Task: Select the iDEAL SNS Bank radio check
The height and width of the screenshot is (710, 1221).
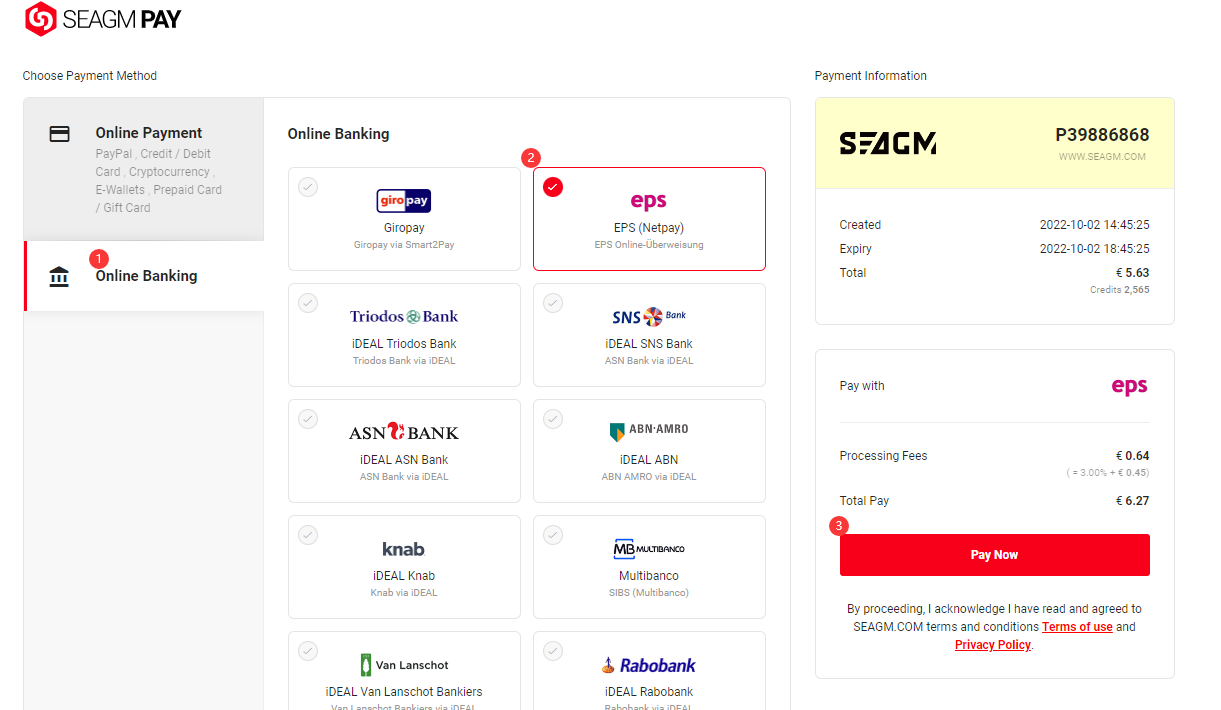Action: coord(553,303)
